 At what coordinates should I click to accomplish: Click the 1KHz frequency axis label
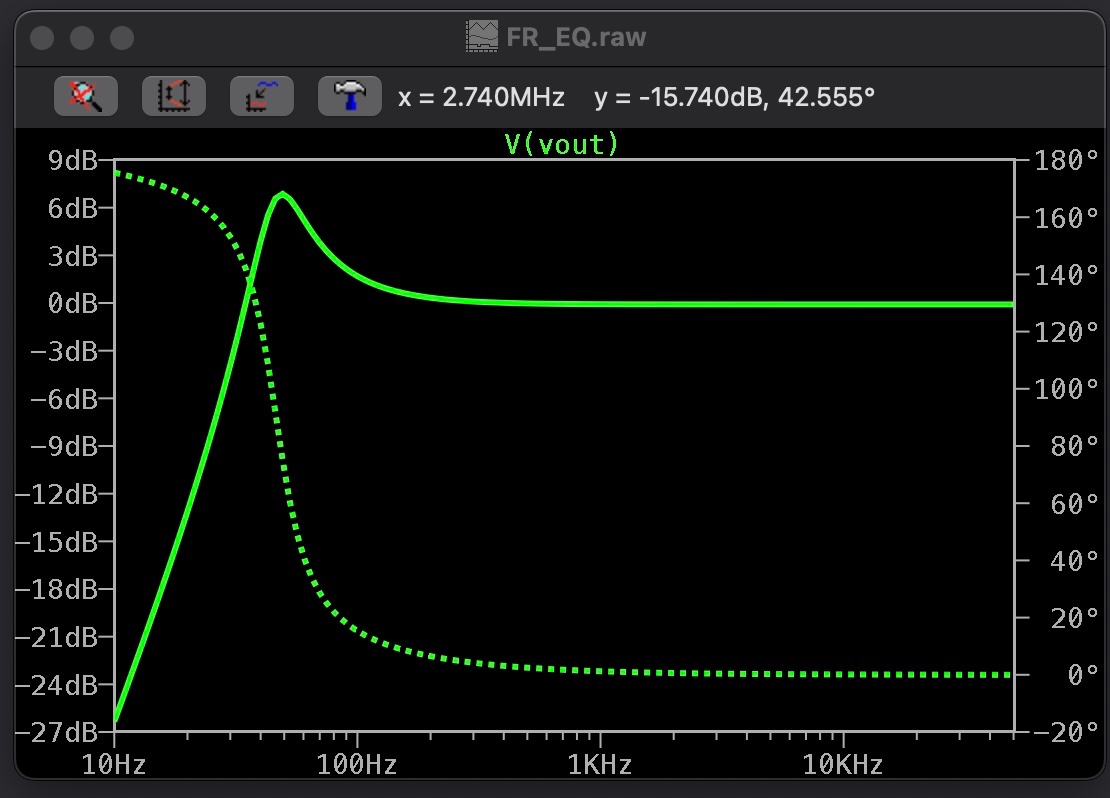coord(600,765)
